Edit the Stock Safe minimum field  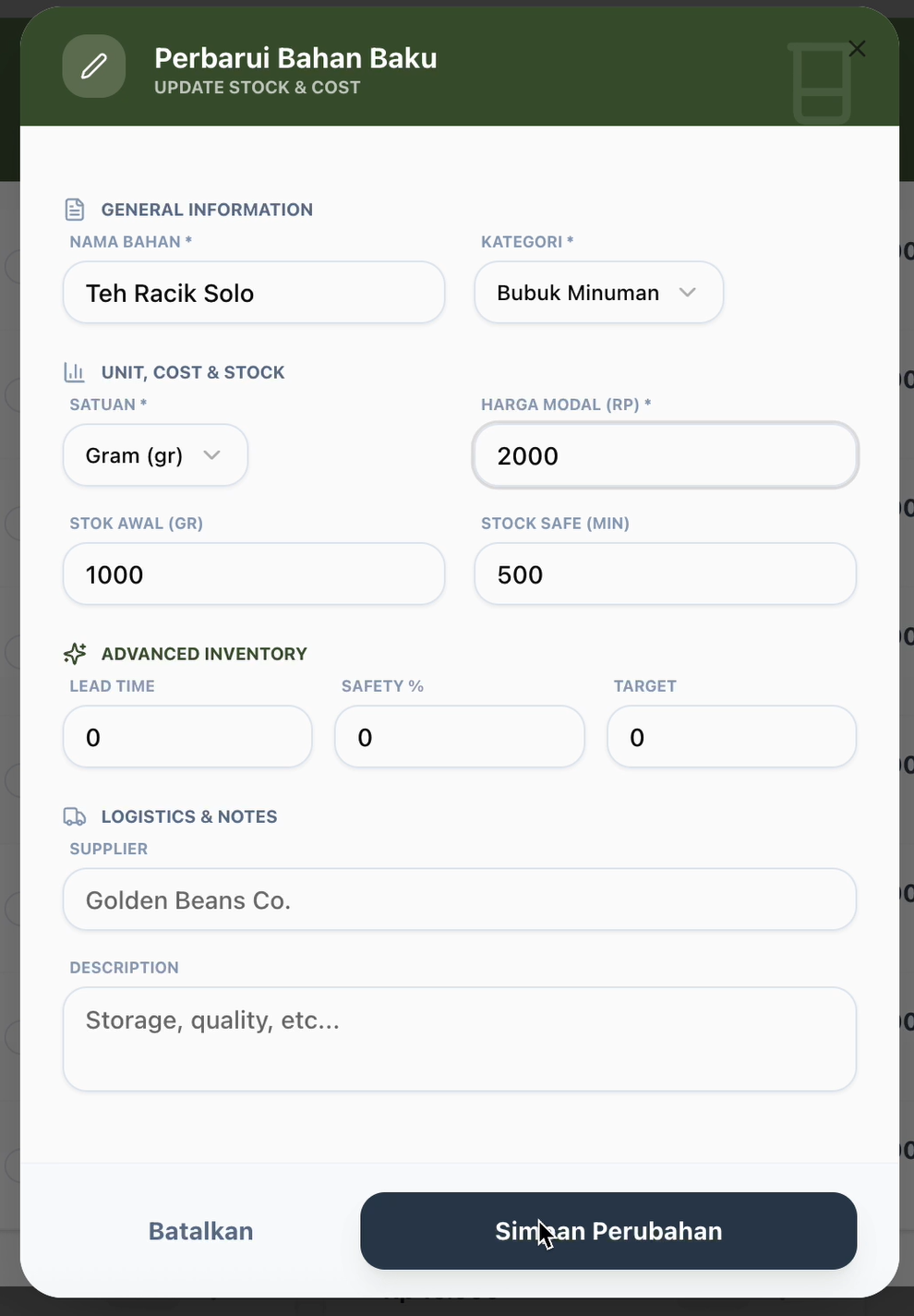click(665, 574)
